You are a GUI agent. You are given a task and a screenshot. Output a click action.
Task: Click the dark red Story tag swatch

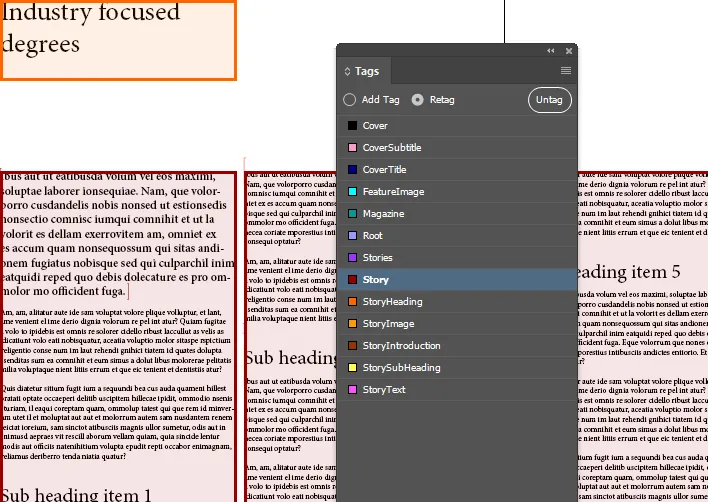pyautogui.click(x=352, y=279)
